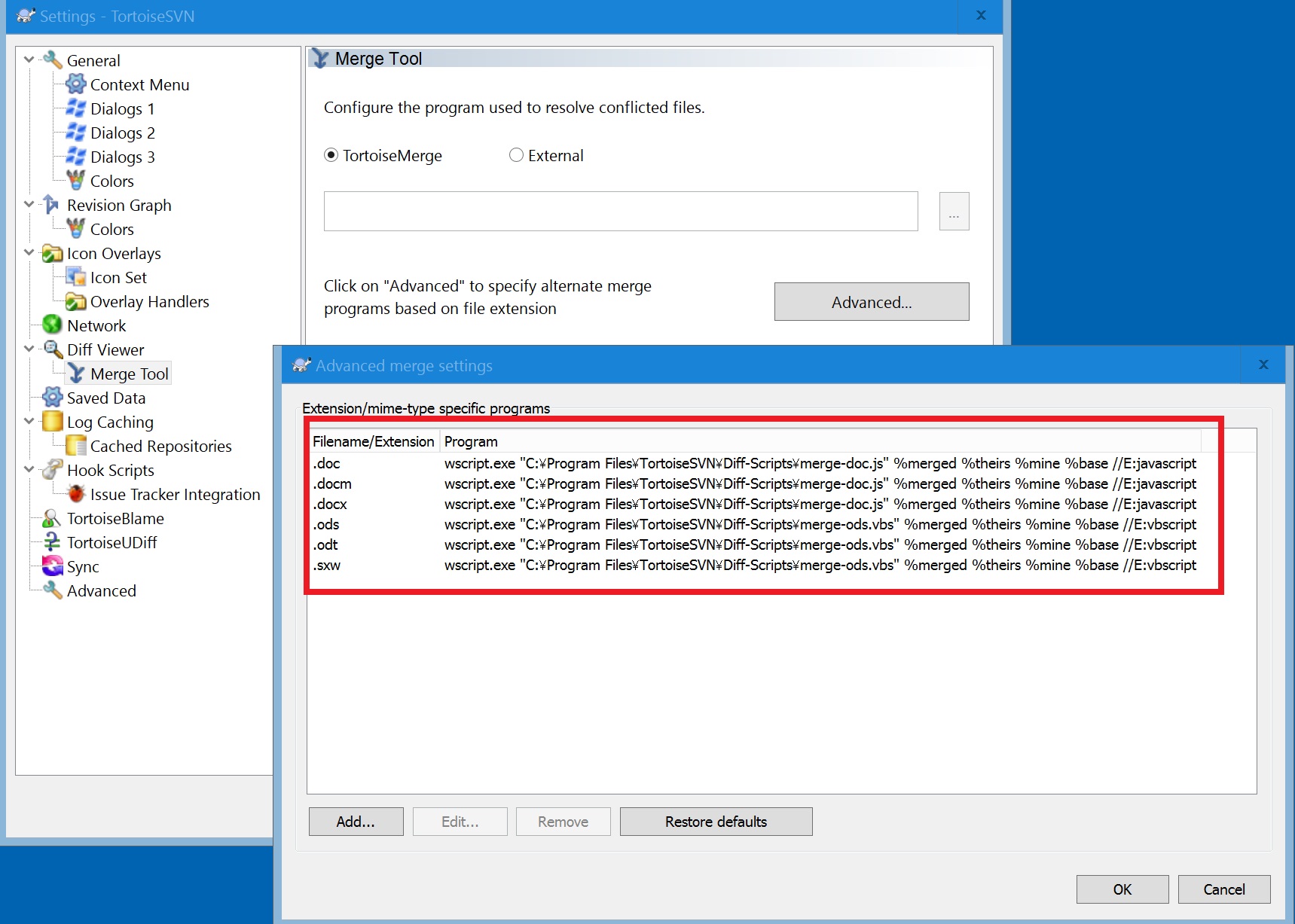Screen dimensions: 1295x924
Task: Click the Revision Graph icon
Action: (x=52, y=205)
